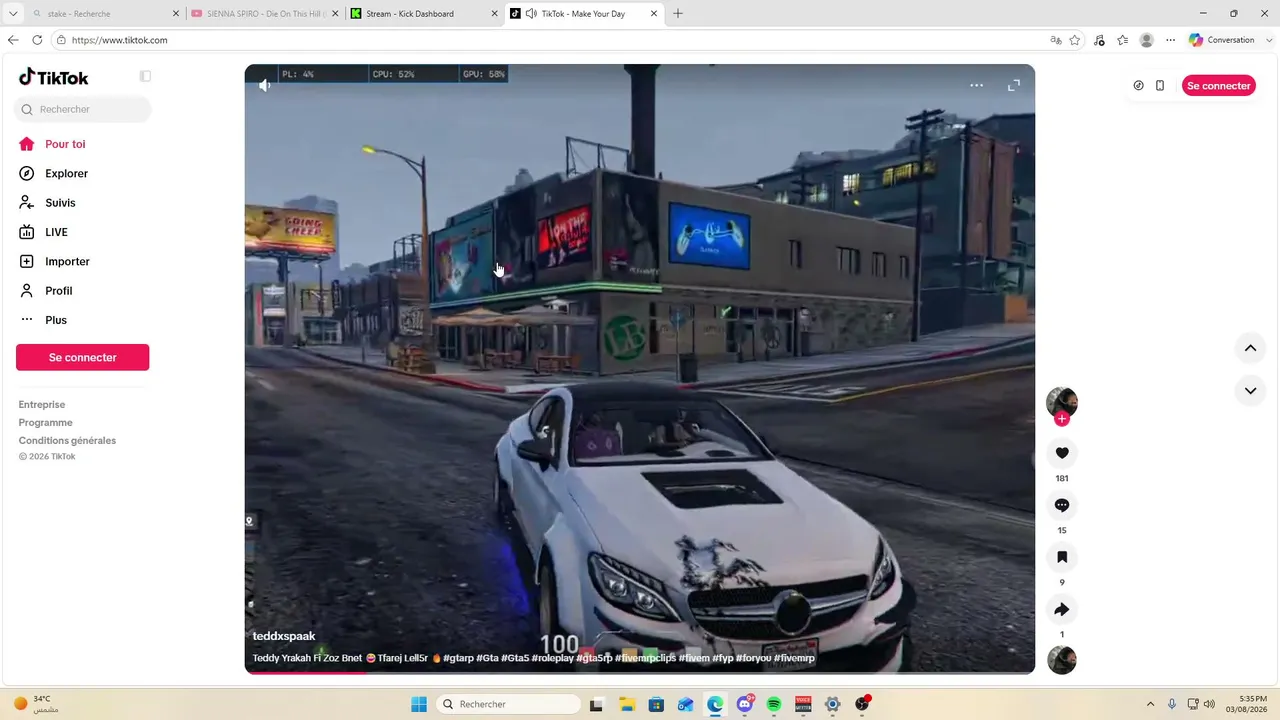Switch to the SIENNA SPIRO tab
Viewport: 1280px width, 720px height.
[x=262, y=14]
